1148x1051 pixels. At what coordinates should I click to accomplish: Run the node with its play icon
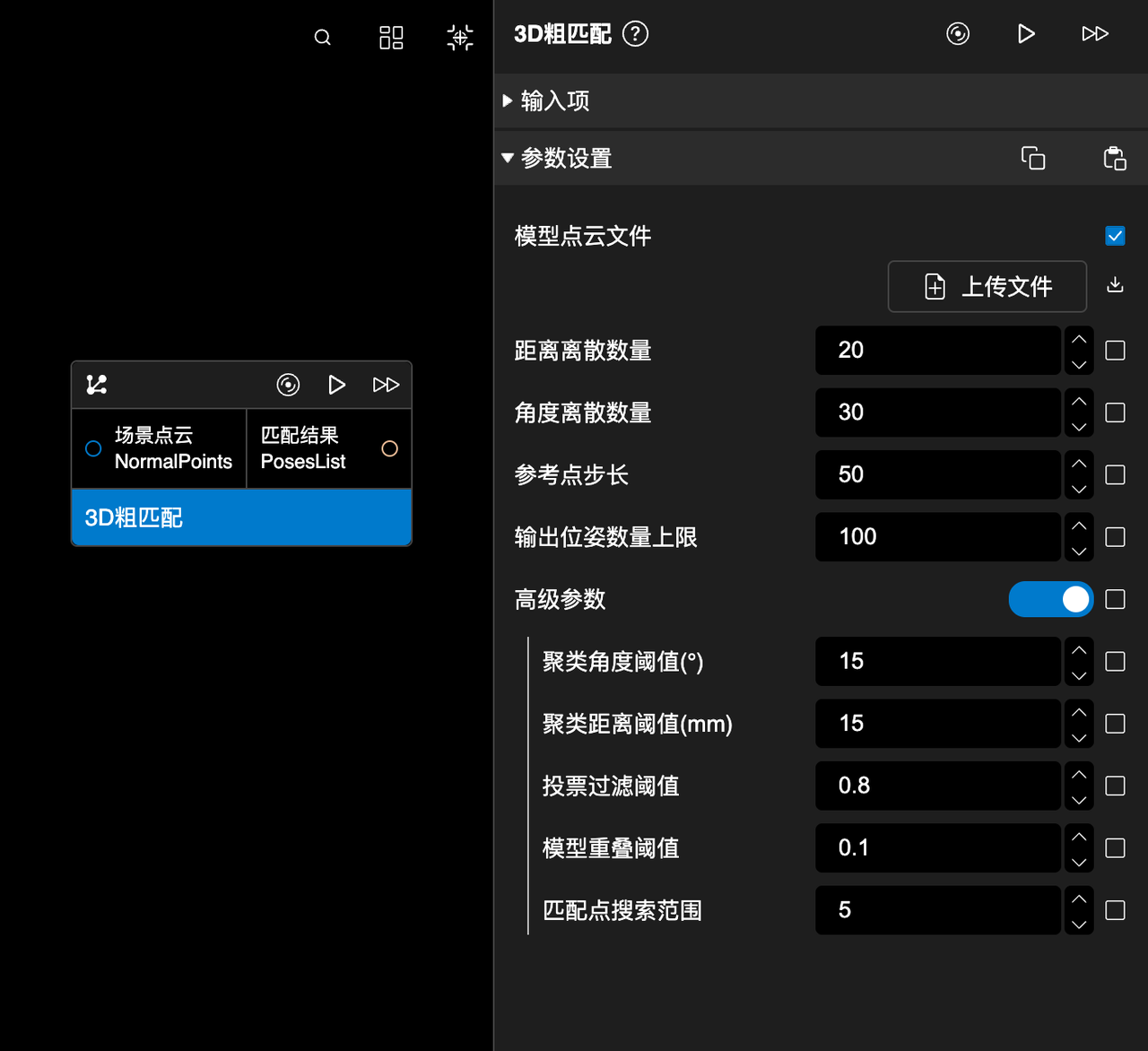coord(337,385)
